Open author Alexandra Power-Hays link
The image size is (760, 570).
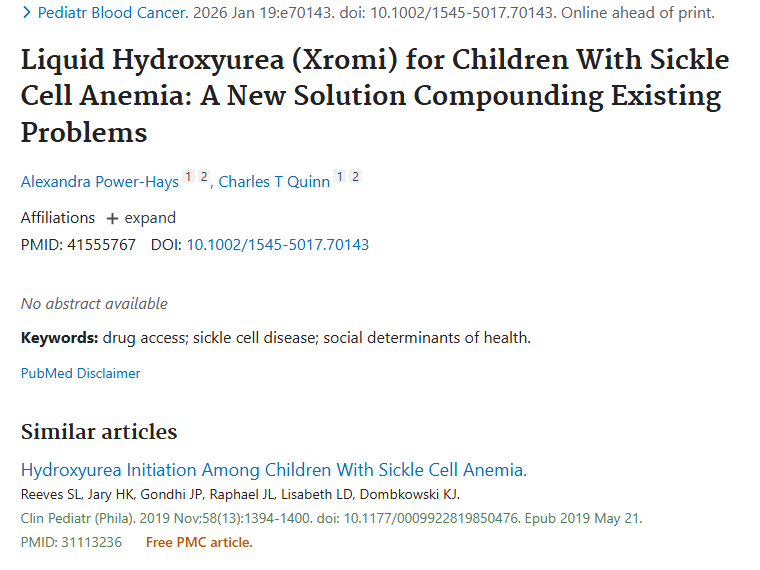99,181
